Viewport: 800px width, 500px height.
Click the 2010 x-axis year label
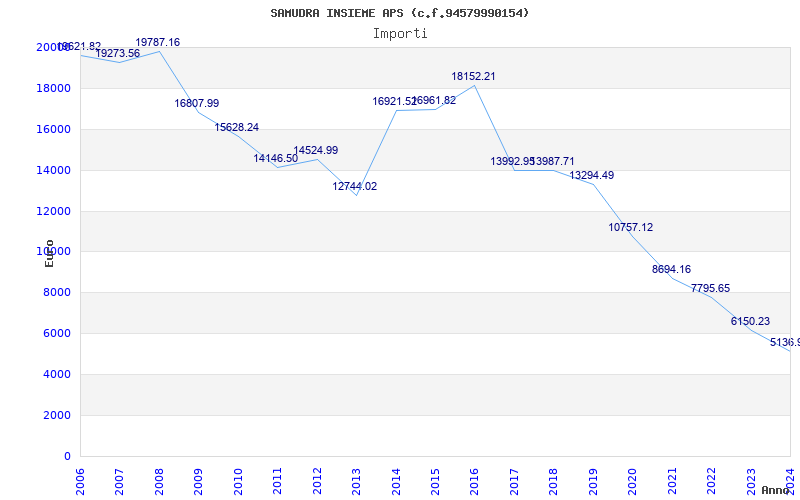(238, 481)
